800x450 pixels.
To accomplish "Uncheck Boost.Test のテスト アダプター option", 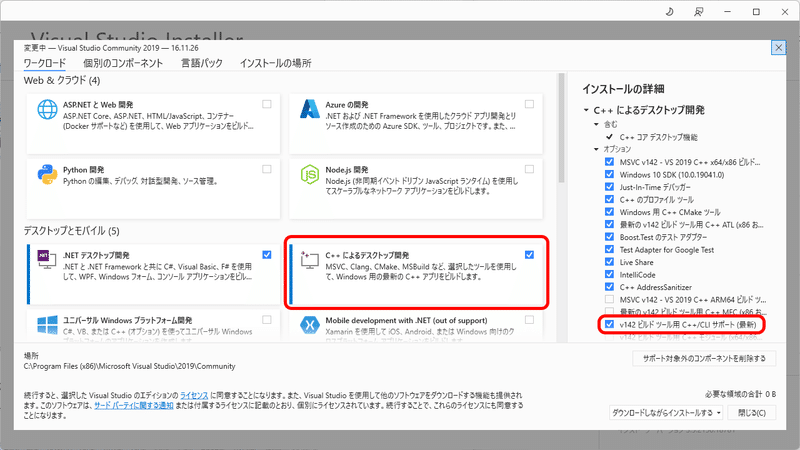I will point(609,237).
